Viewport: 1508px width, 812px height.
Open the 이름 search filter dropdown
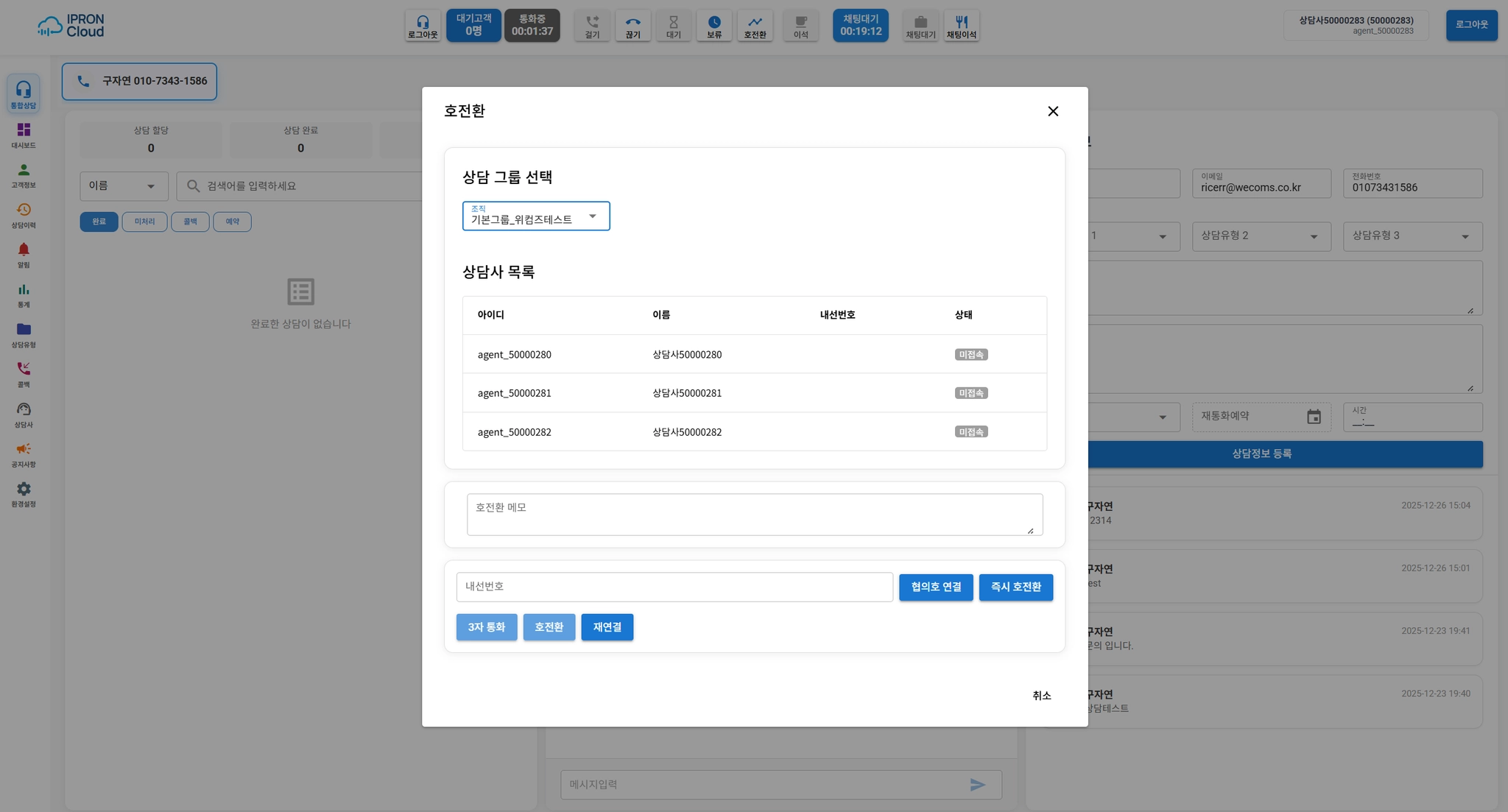pyautogui.click(x=123, y=186)
